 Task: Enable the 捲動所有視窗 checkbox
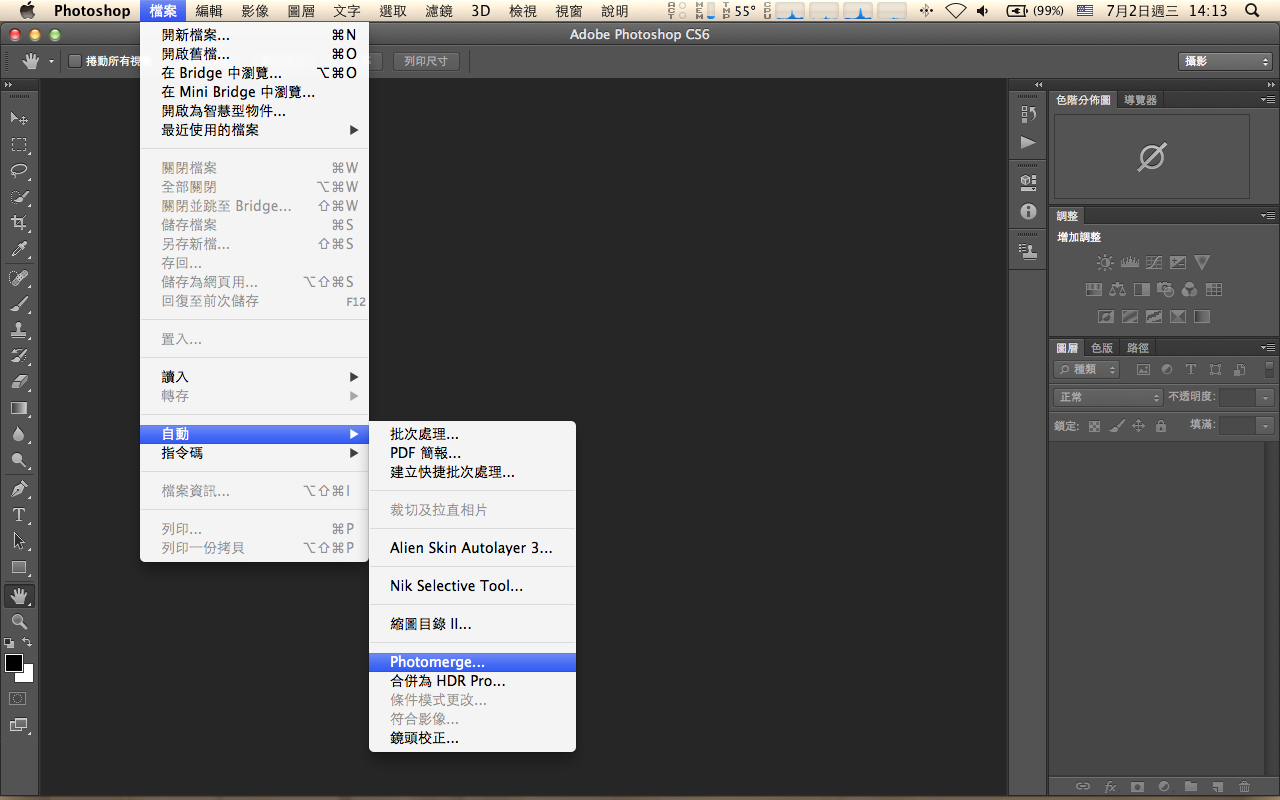click(74, 61)
